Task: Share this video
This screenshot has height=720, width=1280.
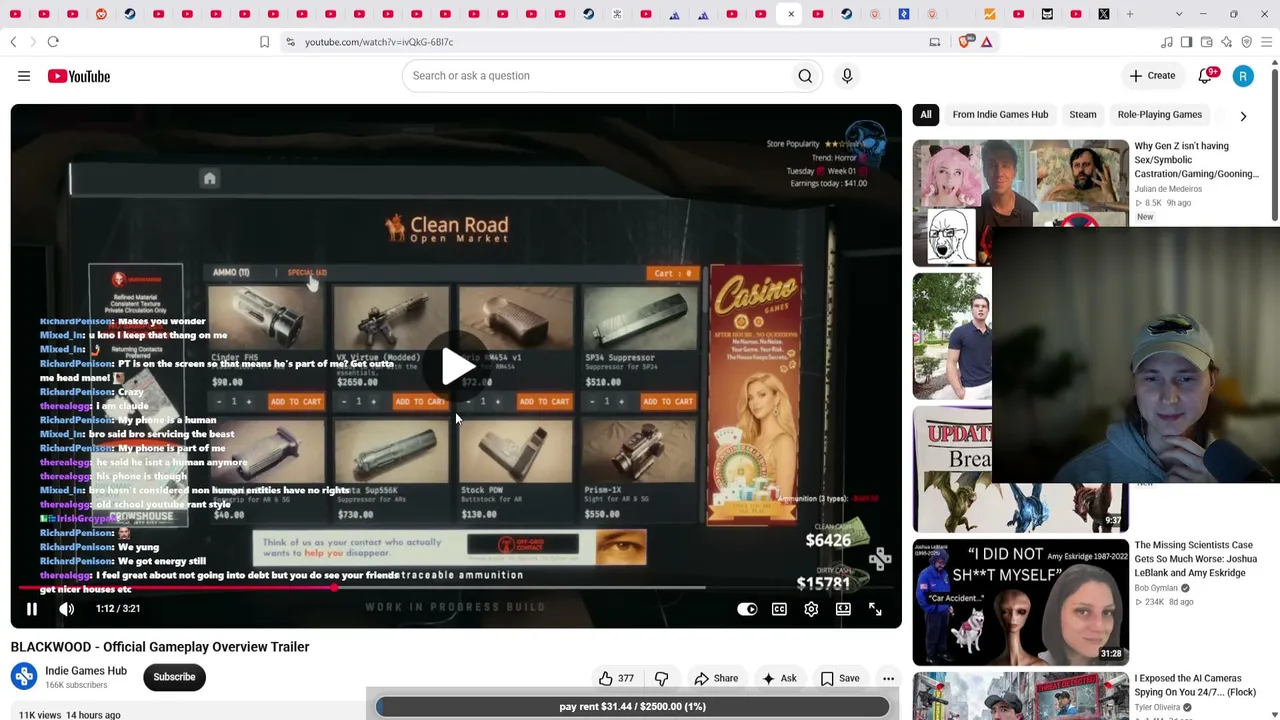Action: click(716, 679)
